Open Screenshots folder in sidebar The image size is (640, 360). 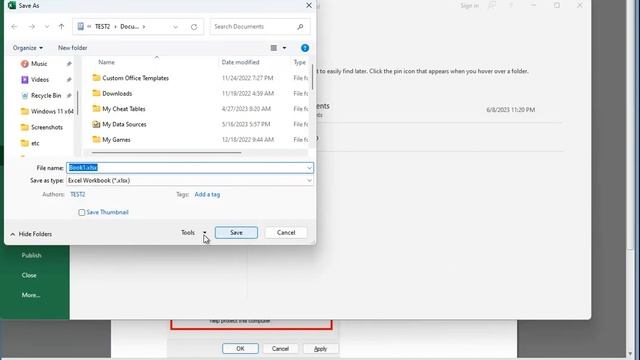point(47,127)
